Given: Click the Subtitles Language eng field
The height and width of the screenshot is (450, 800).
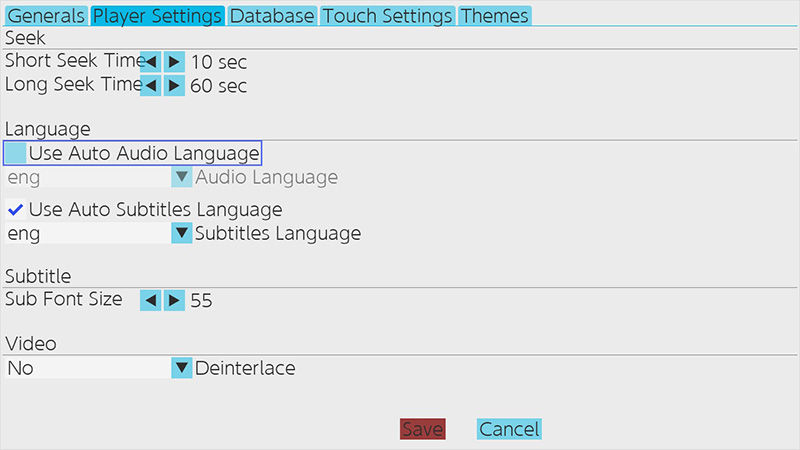Looking at the screenshot, I should pos(88,233).
